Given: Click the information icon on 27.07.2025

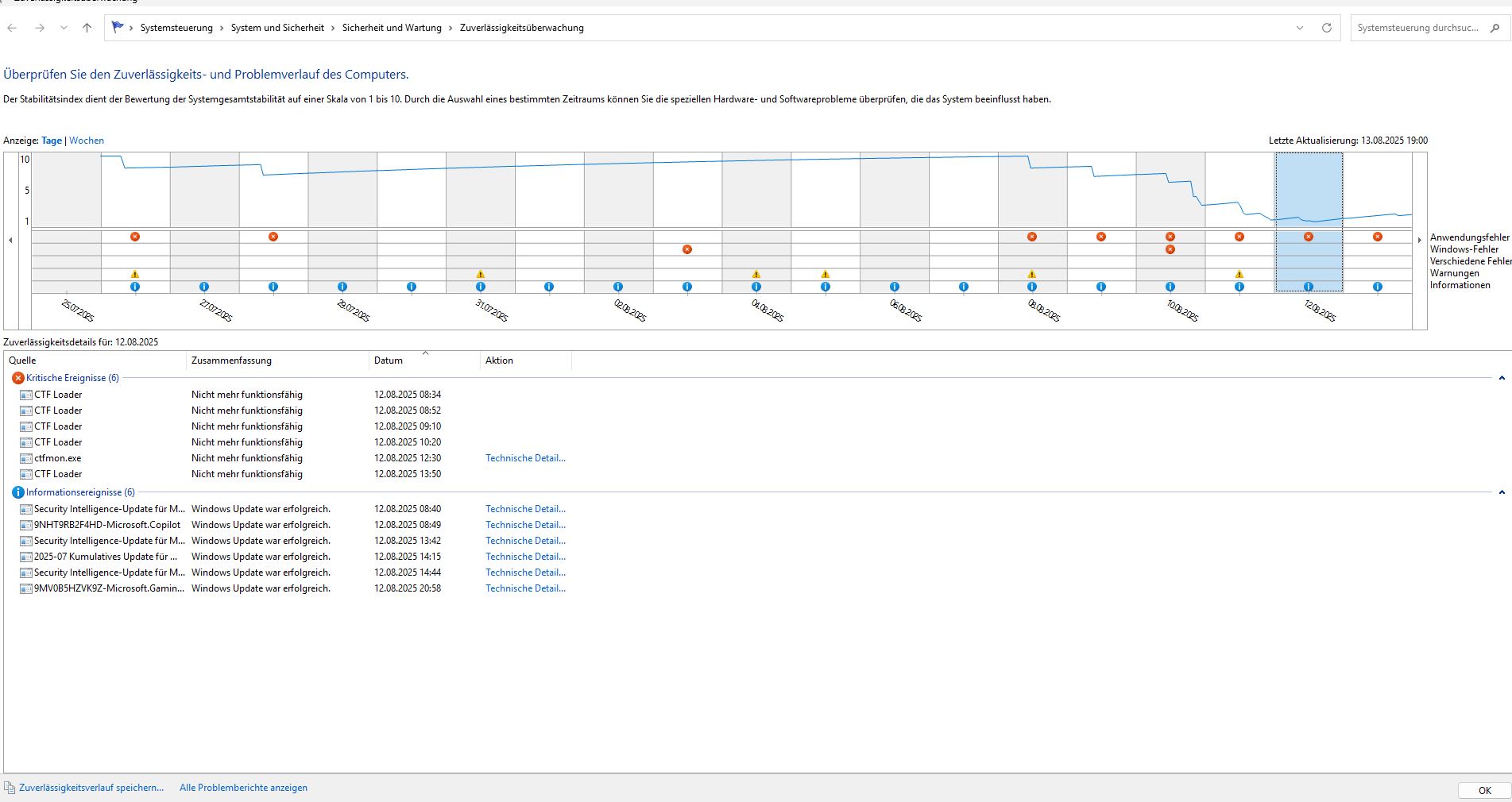Looking at the screenshot, I should pos(204,287).
